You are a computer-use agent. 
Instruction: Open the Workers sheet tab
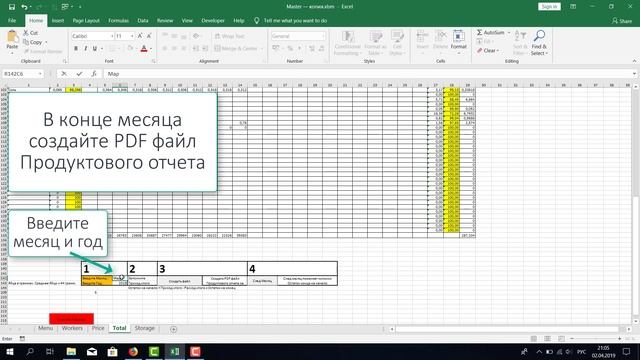pos(72,328)
